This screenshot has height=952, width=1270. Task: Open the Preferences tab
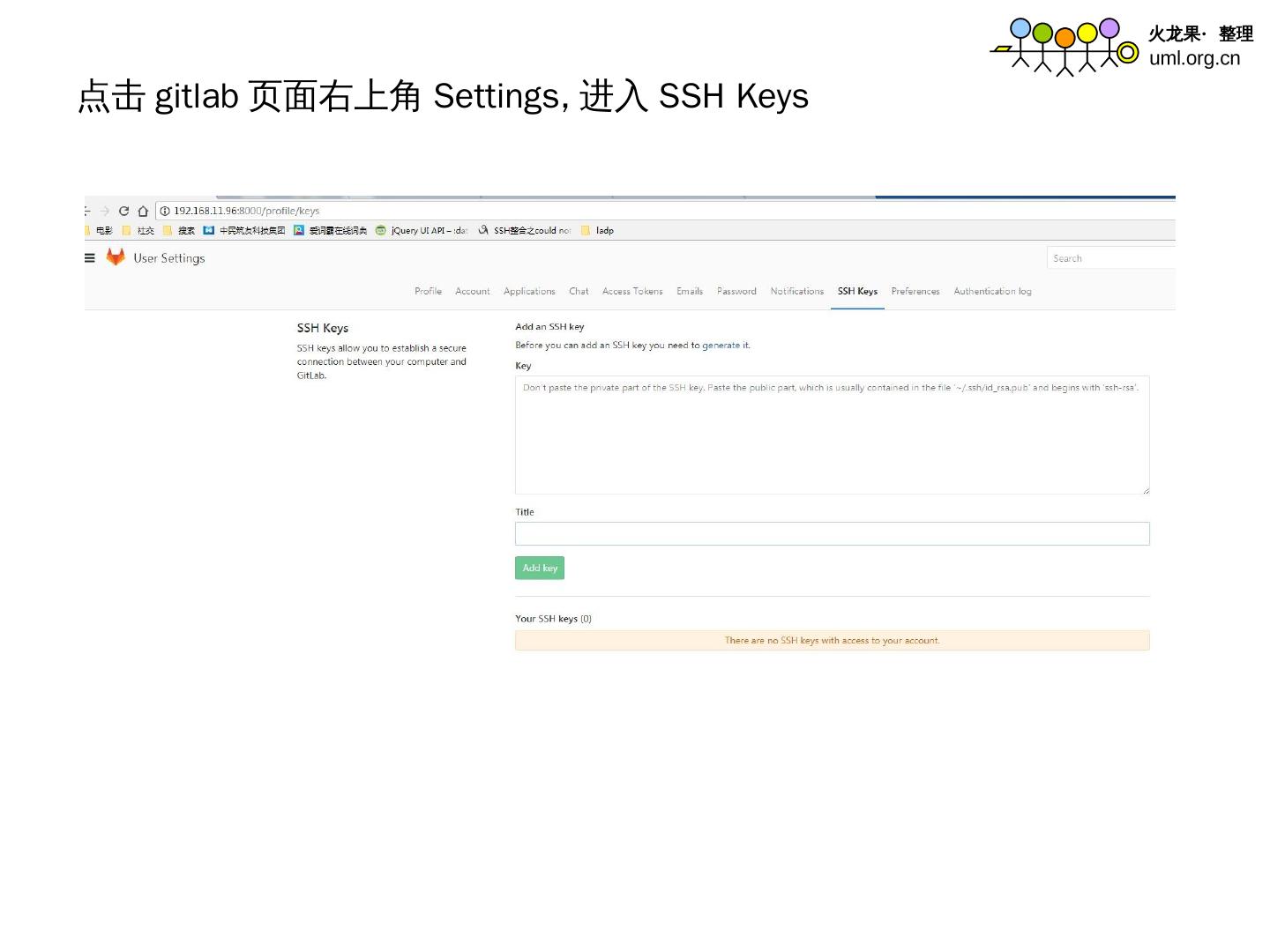click(915, 292)
